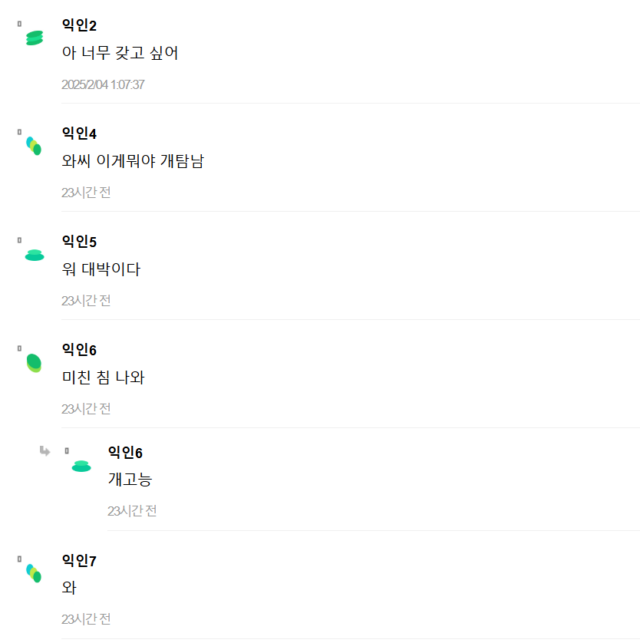Click the avatar next to "미친 침 나와"

coord(34,363)
